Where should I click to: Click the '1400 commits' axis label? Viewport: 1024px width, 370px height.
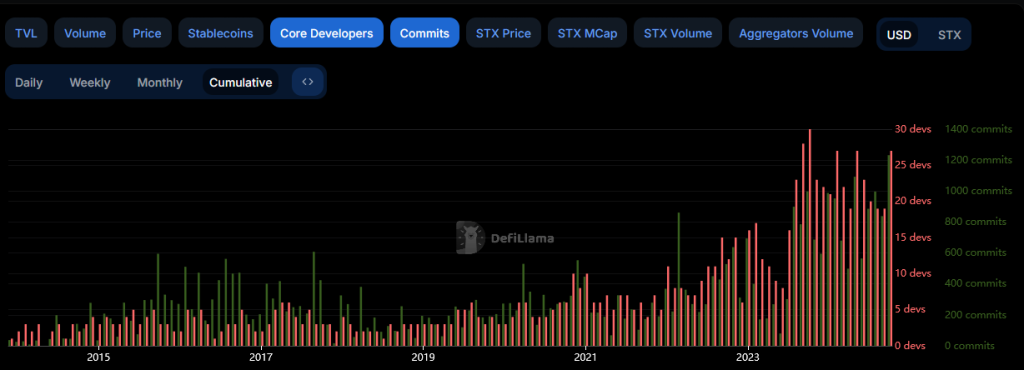coord(978,129)
